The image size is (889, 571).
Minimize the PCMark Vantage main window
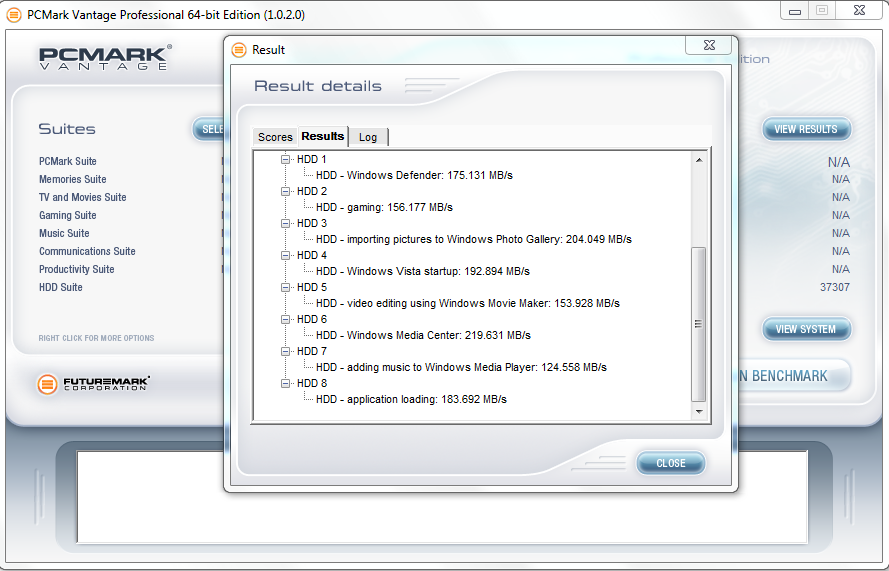795,11
